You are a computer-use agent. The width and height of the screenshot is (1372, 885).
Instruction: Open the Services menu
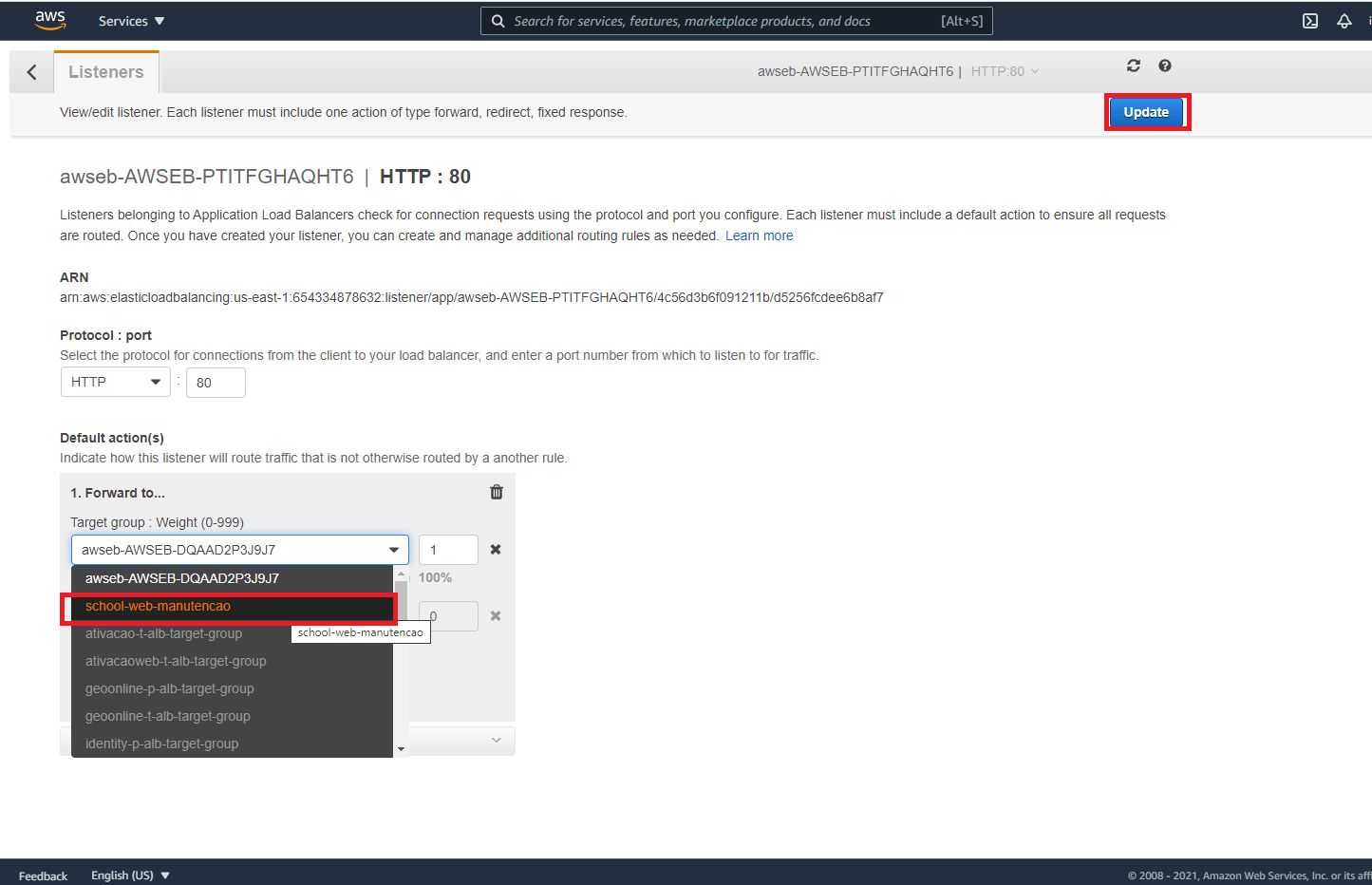(x=131, y=21)
